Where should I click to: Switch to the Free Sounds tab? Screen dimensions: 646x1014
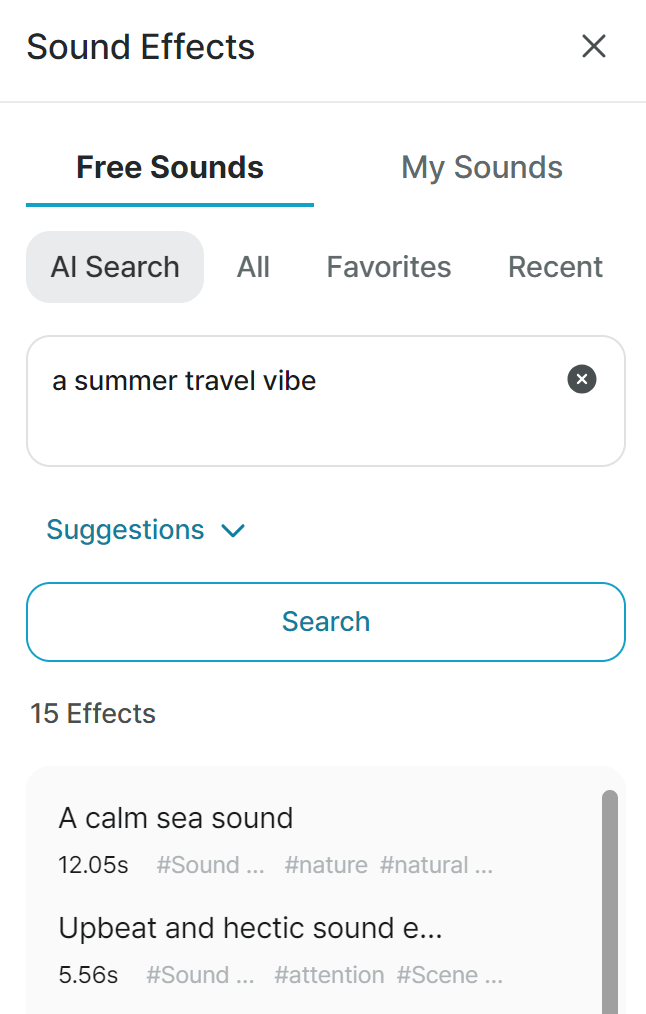point(170,167)
